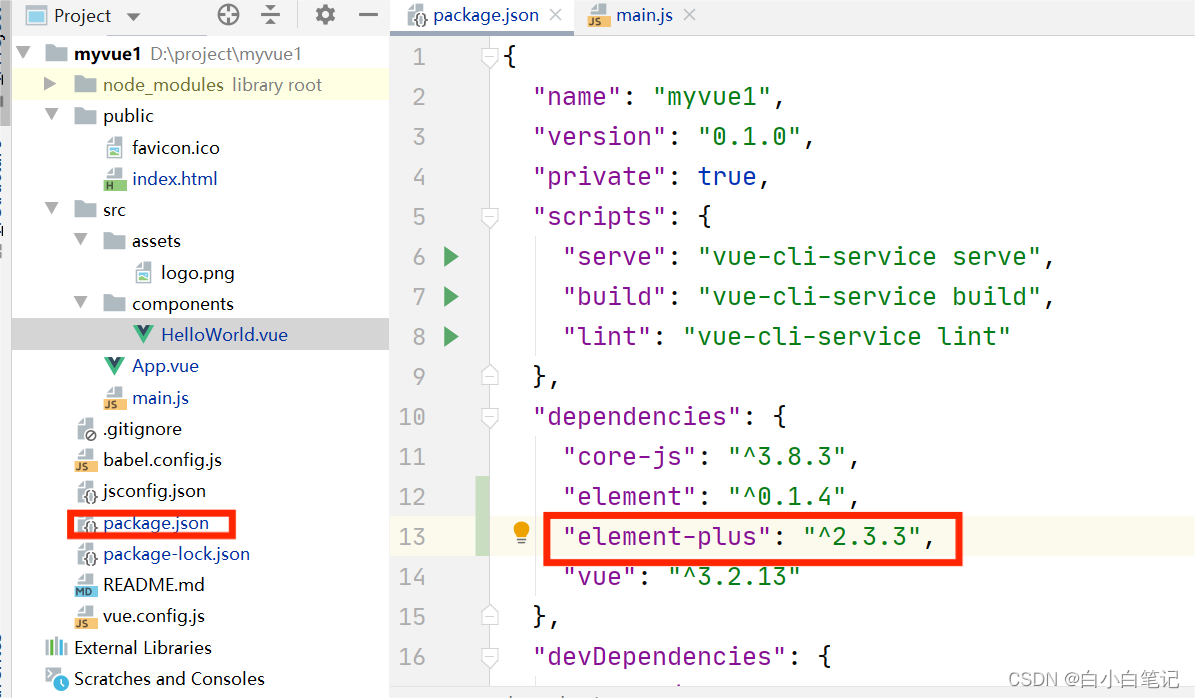The height and width of the screenshot is (698, 1195).
Task: Run the lint script via its green arrow
Action: pyautogui.click(x=450, y=336)
